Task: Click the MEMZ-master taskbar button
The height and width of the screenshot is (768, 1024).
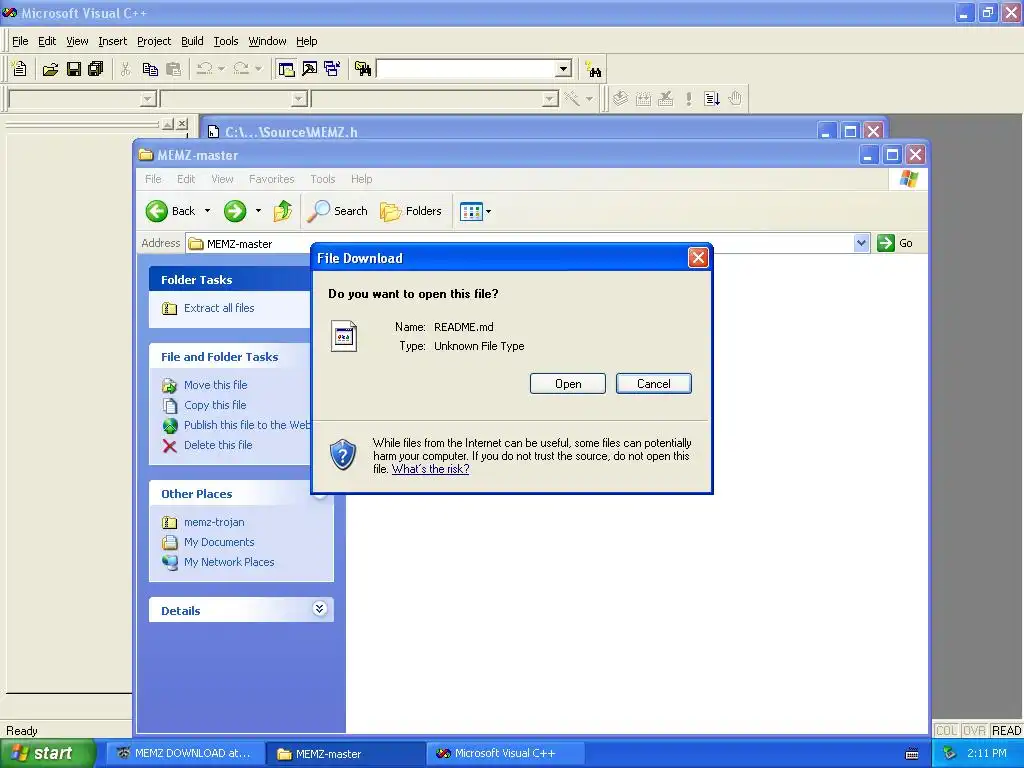Action: [x=345, y=754]
